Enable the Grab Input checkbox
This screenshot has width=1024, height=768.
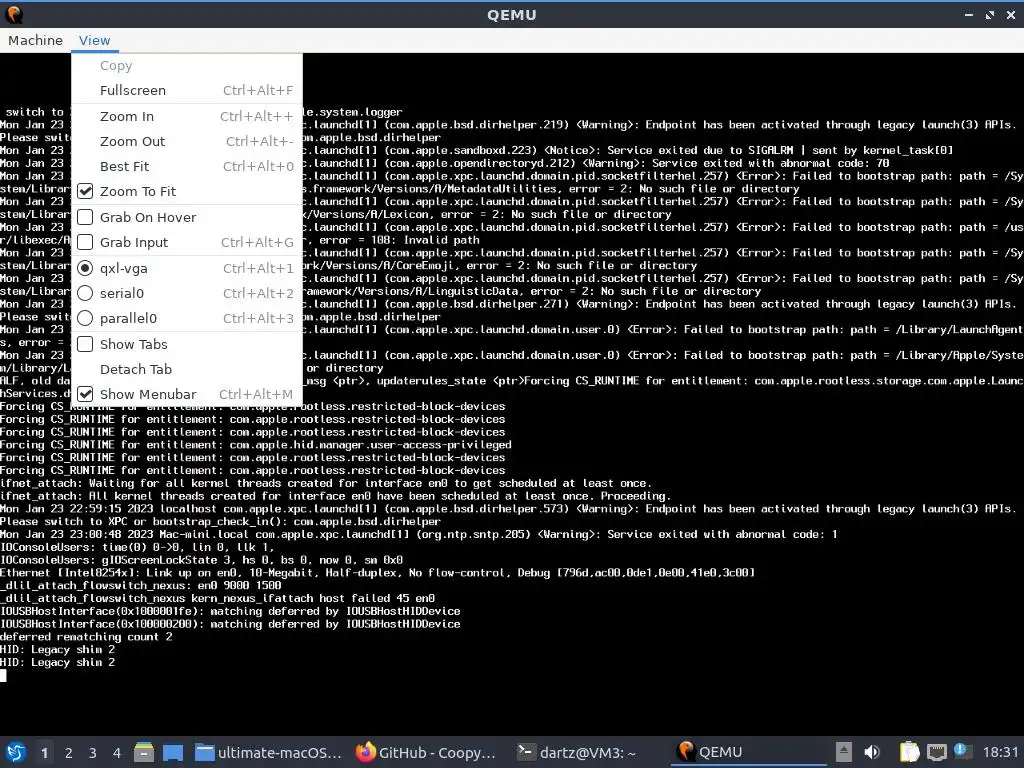pyautogui.click(x=85, y=242)
